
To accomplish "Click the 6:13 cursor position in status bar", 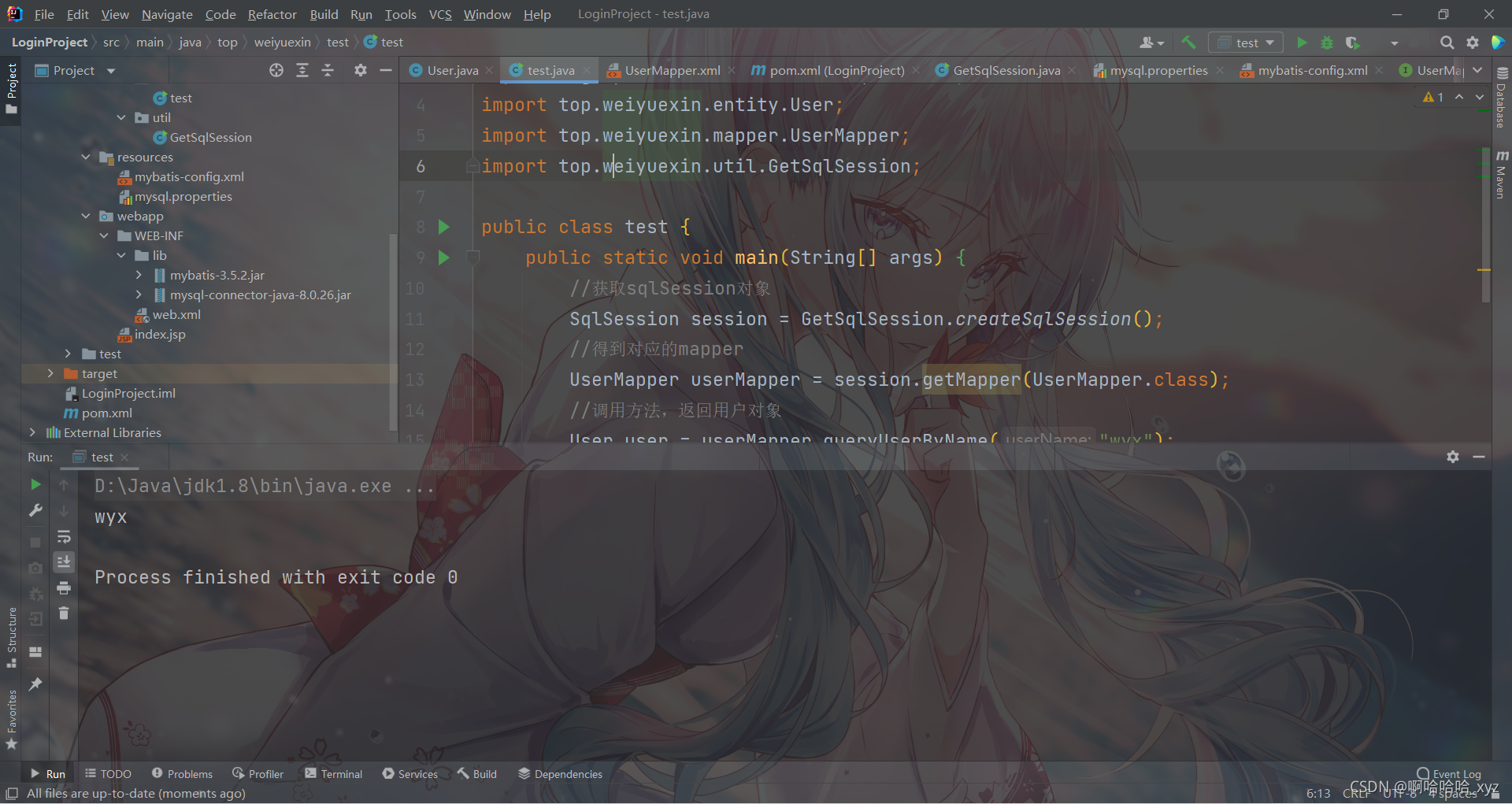I will pos(1318,793).
